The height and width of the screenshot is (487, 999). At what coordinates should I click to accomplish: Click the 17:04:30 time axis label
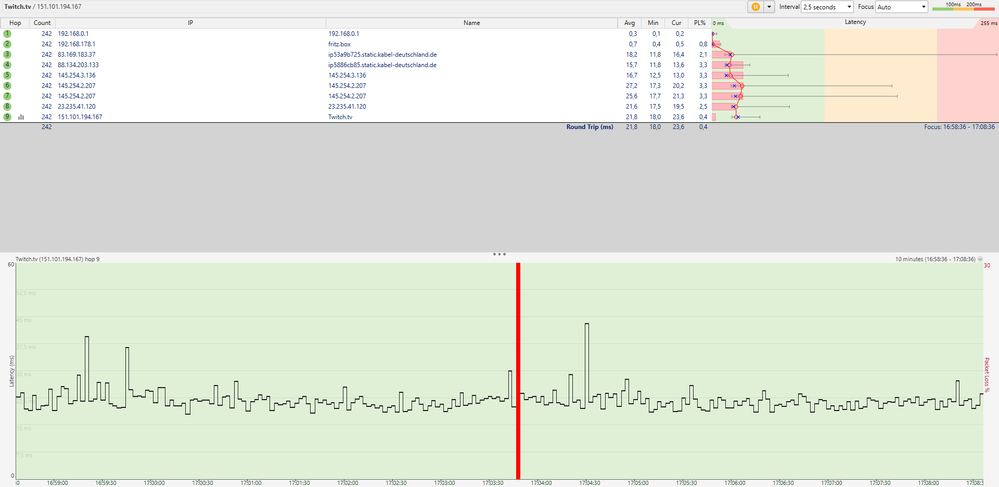point(589,483)
